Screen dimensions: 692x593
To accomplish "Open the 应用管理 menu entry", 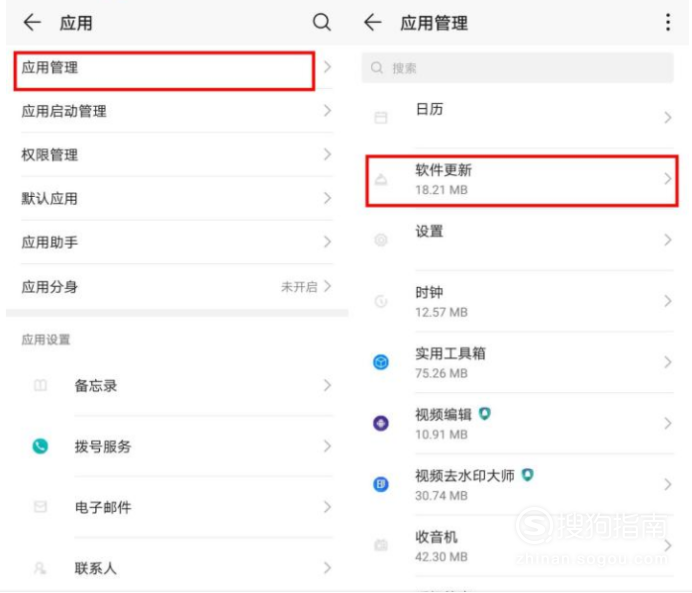I will click(x=177, y=68).
